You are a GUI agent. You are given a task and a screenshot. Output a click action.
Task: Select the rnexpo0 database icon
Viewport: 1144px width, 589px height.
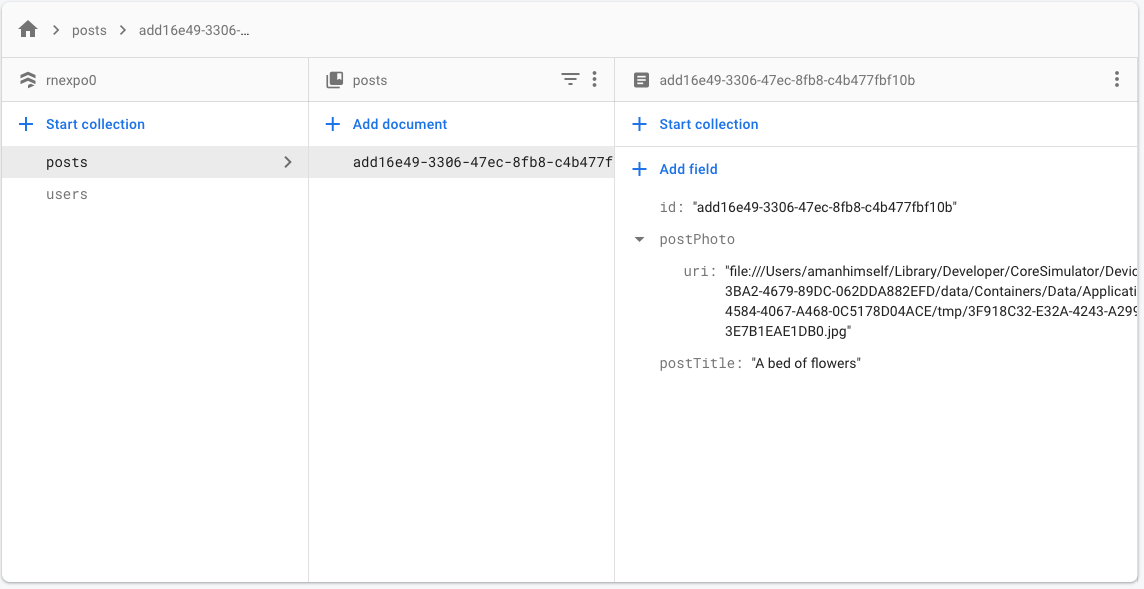[x=26, y=79]
